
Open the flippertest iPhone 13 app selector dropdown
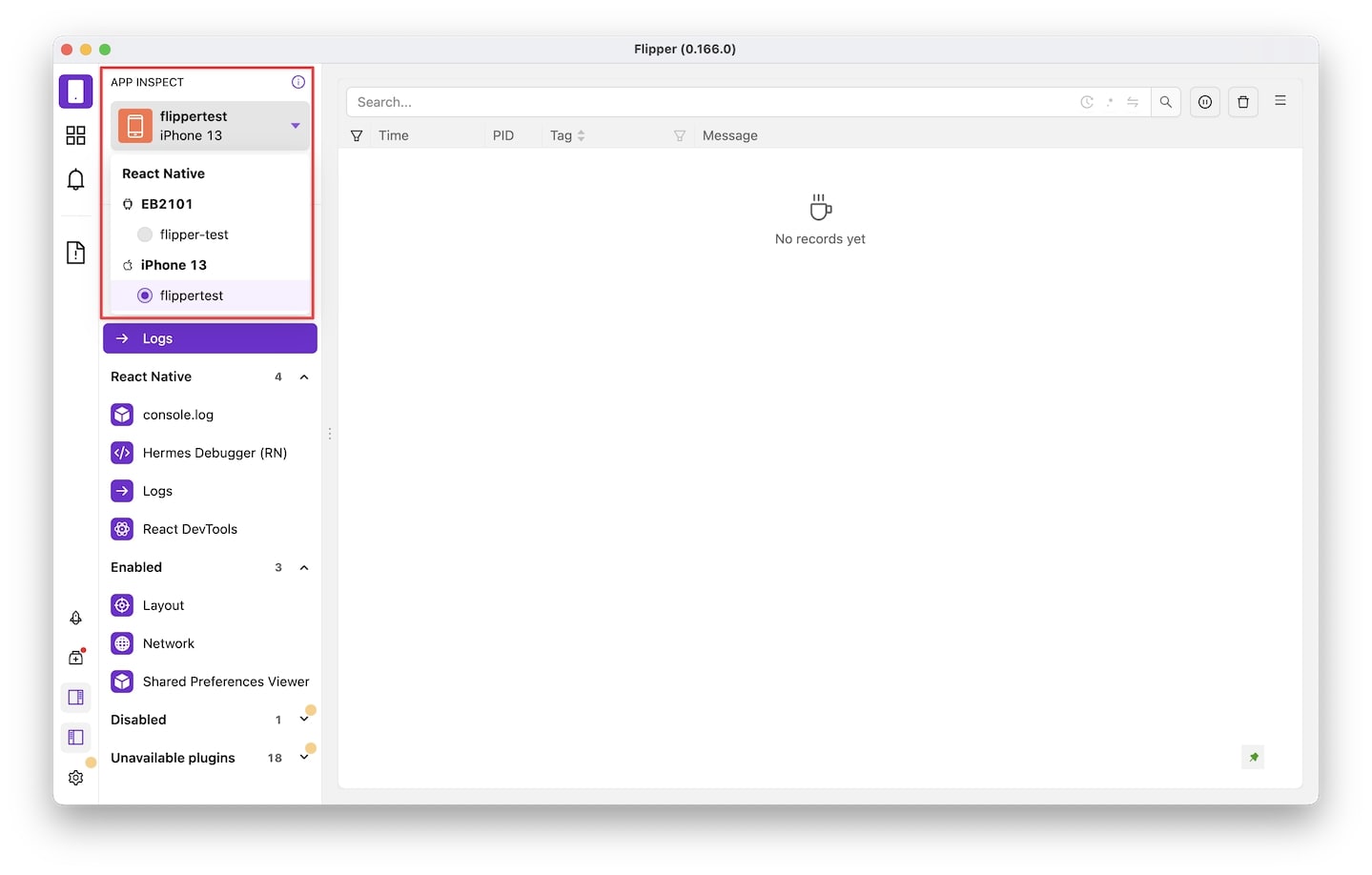click(x=211, y=126)
